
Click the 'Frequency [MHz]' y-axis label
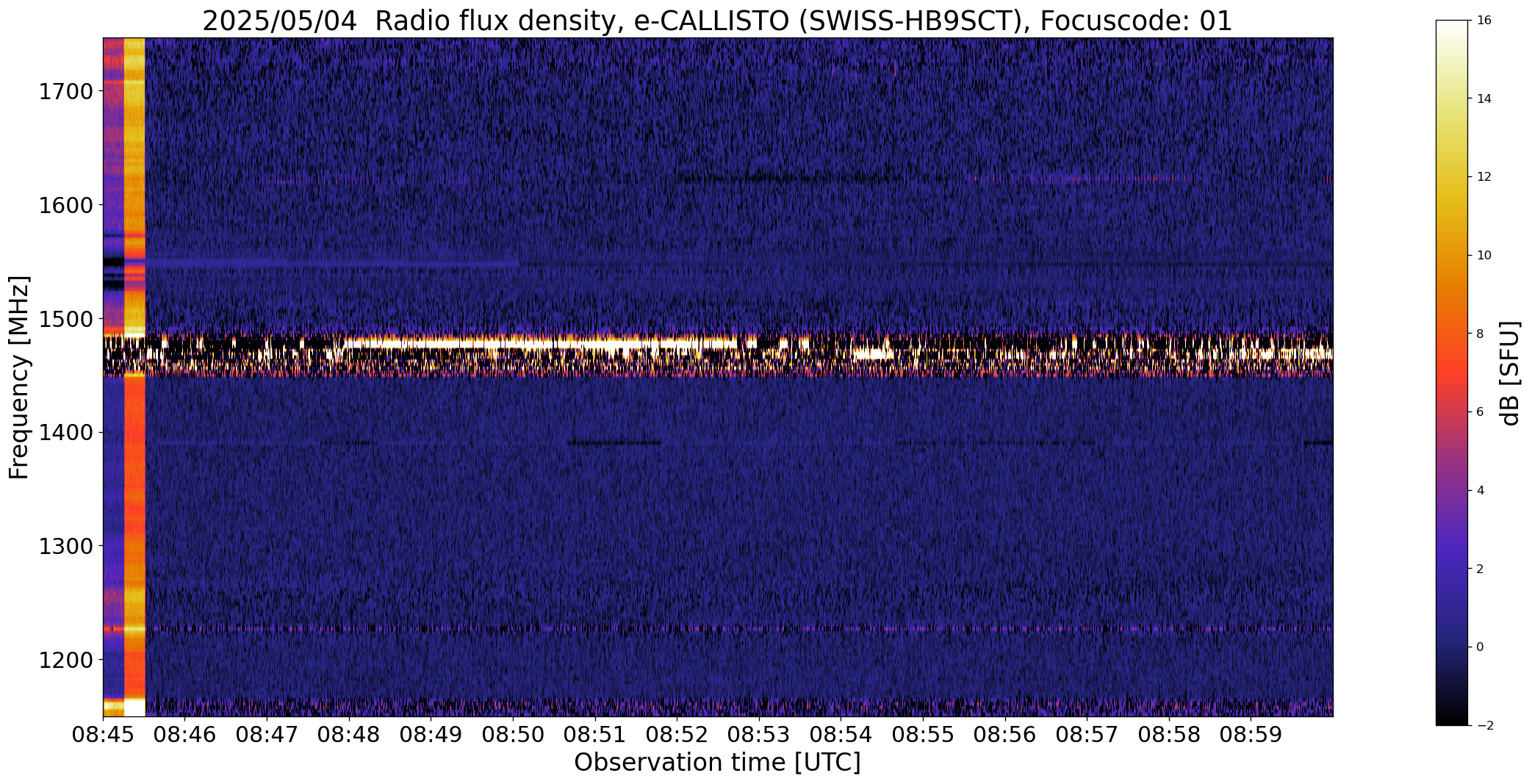pos(19,377)
